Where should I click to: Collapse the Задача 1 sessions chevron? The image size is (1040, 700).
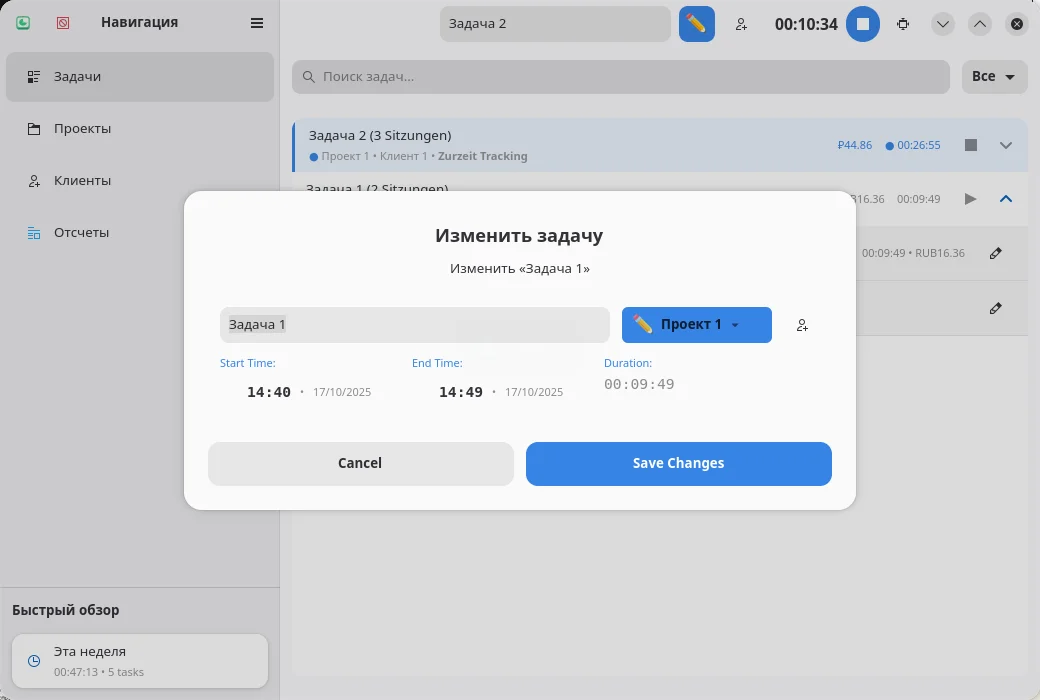(1007, 199)
